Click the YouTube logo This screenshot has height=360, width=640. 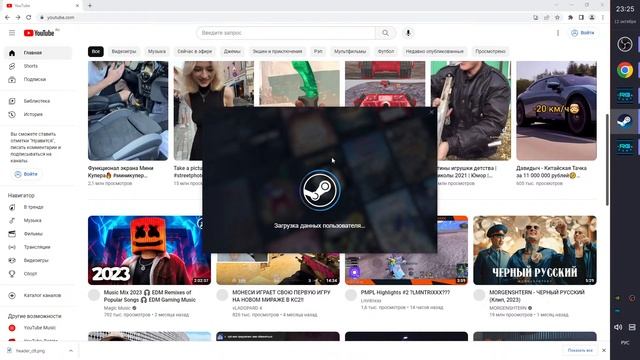[x=39, y=33]
